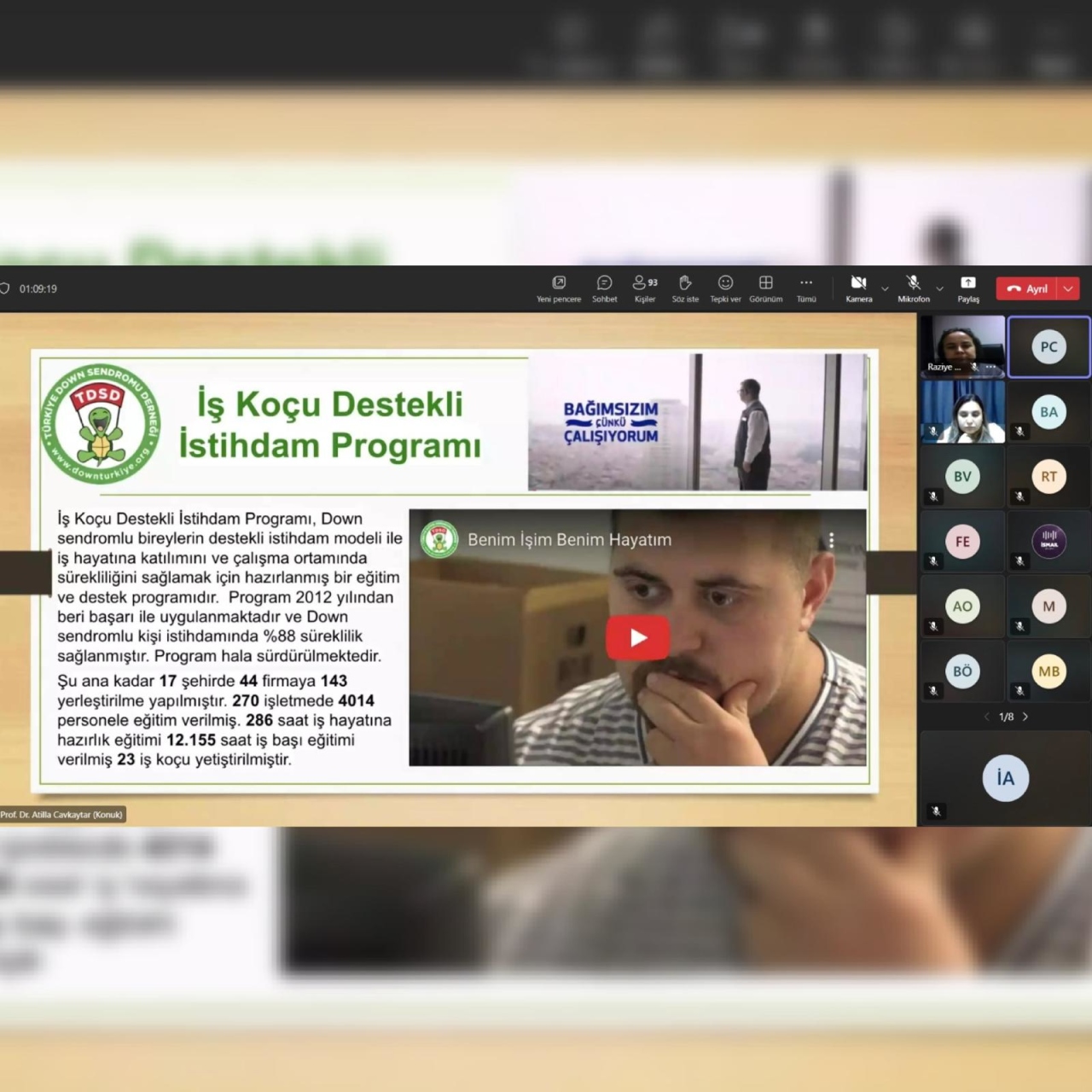
Task: Select the FE participant avatar
Action: [x=962, y=542]
